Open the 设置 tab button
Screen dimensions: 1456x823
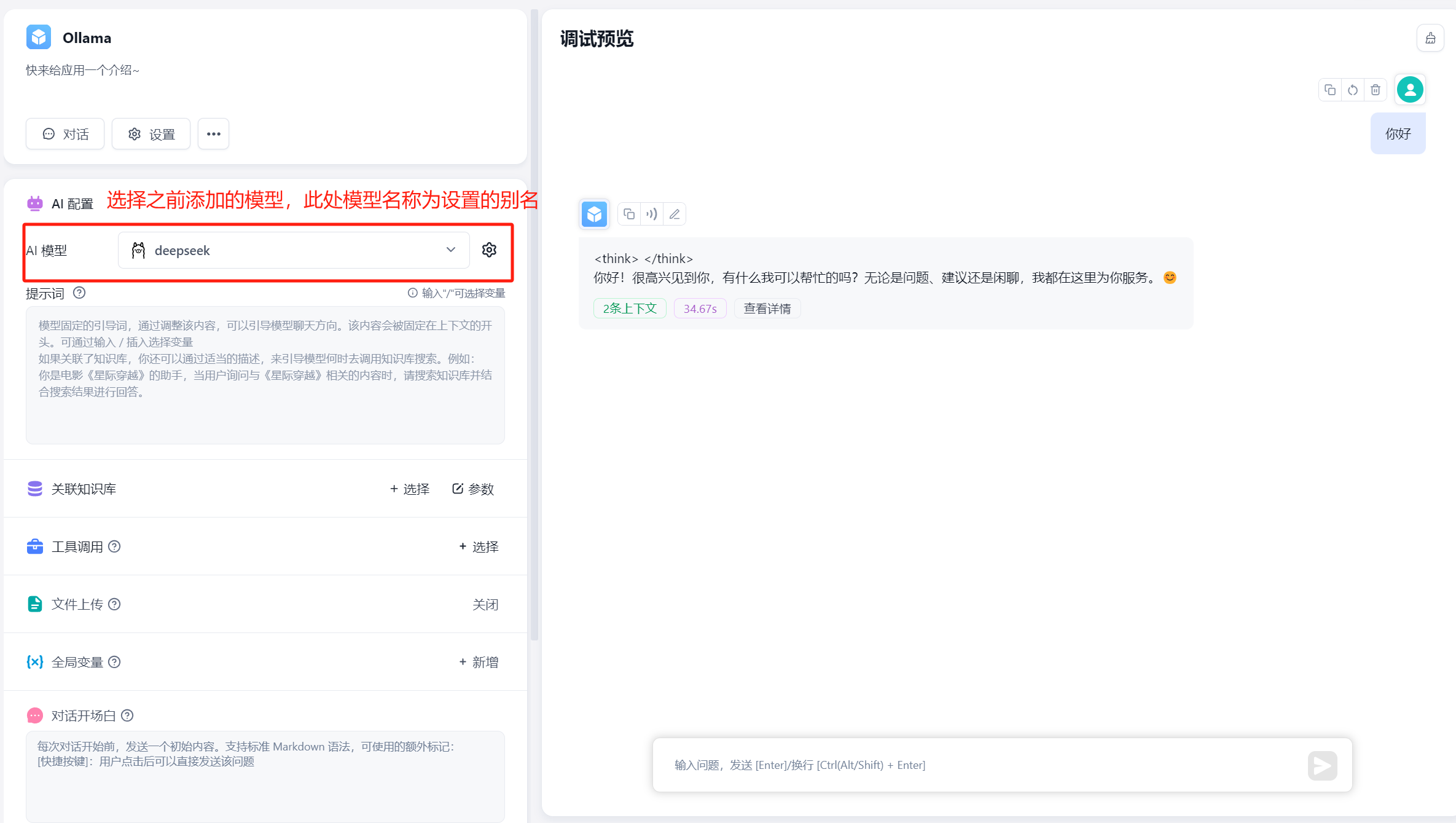pos(151,134)
